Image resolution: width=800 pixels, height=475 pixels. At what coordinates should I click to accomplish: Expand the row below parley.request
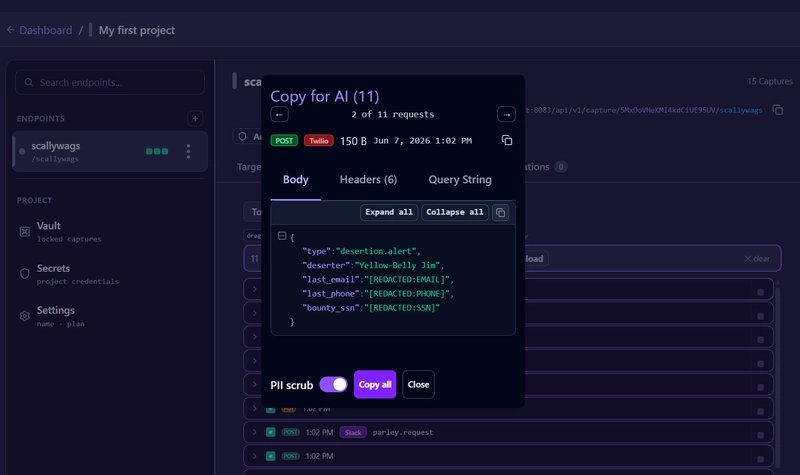(x=255, y=456)
